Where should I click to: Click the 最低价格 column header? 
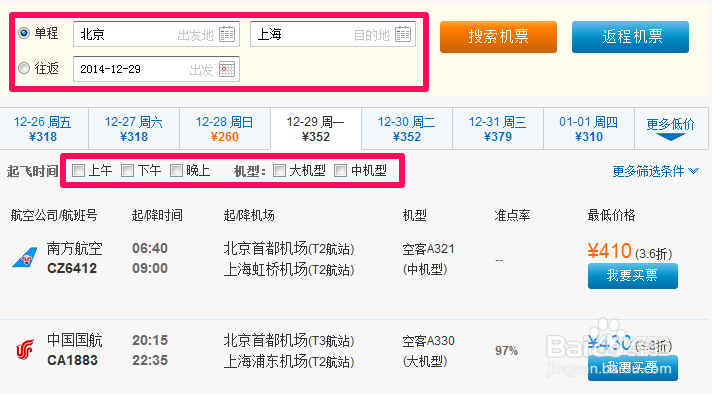pos(611,215)
